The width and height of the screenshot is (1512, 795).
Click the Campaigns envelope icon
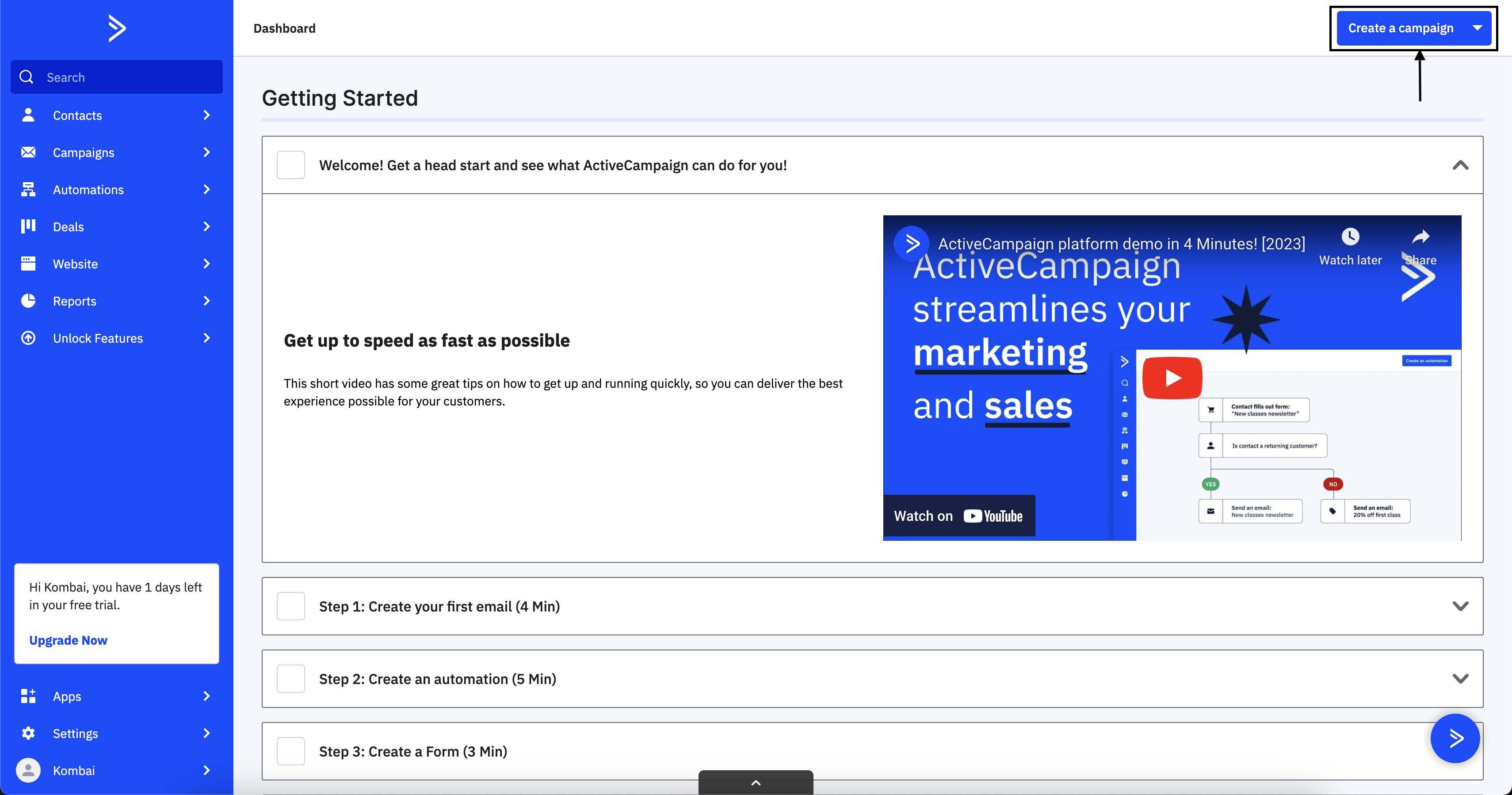pos(28,152)
